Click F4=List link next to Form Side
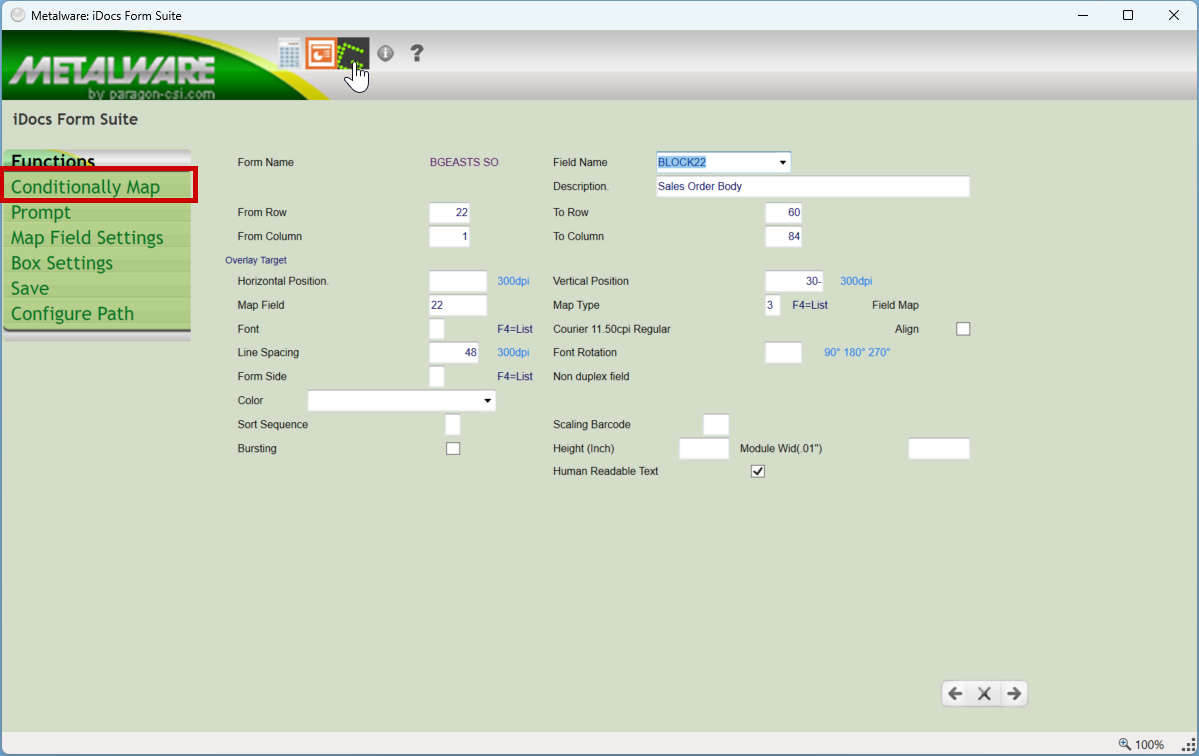This screenshot has height=756, width=1199. tap(515, 376)
